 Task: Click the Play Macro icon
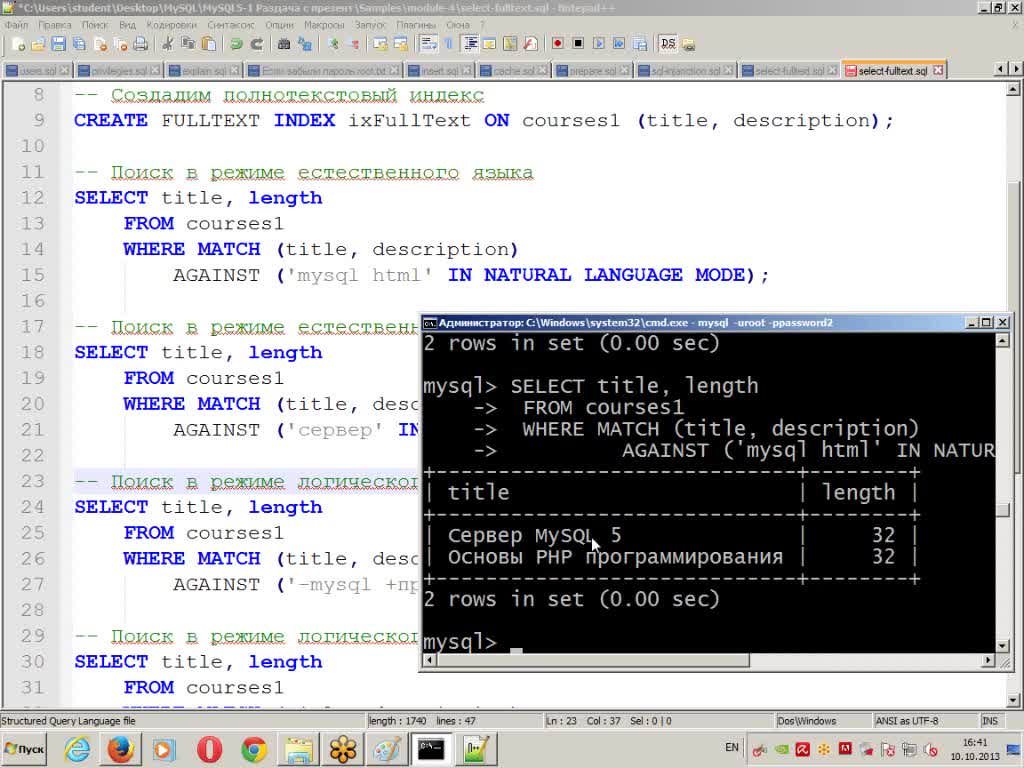(x=598, y=44)
